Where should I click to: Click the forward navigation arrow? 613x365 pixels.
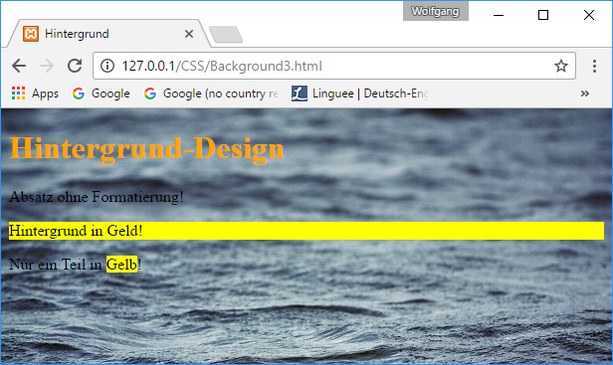[x=47, y=66]
